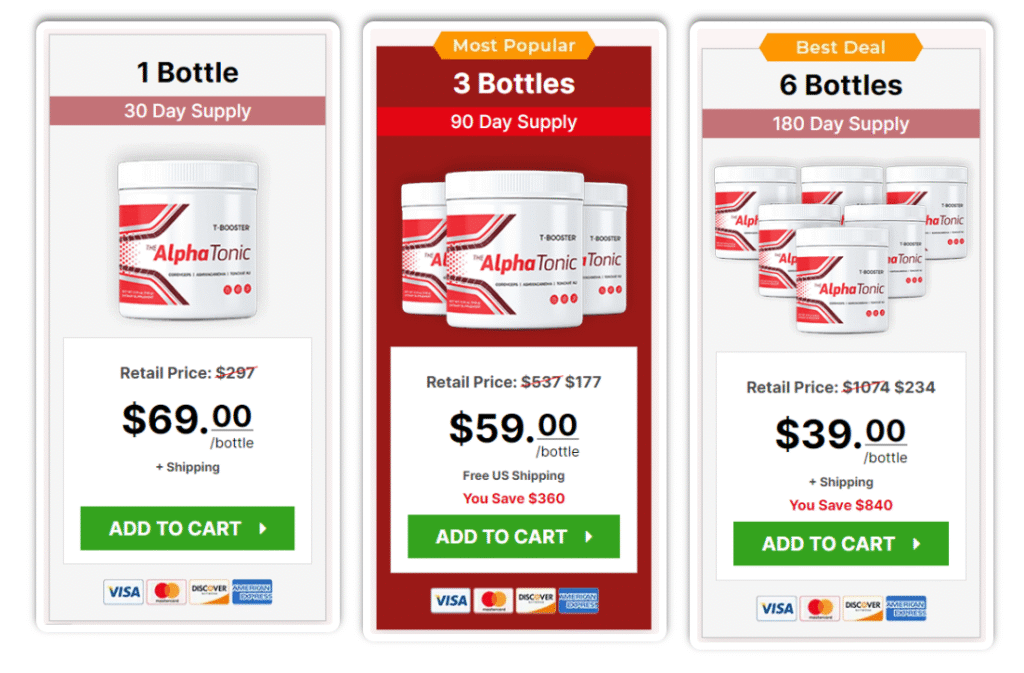
Task: Click the Discover icon in the 3 Bottles card
Action: pyautogui.click(x=536, y=601)
